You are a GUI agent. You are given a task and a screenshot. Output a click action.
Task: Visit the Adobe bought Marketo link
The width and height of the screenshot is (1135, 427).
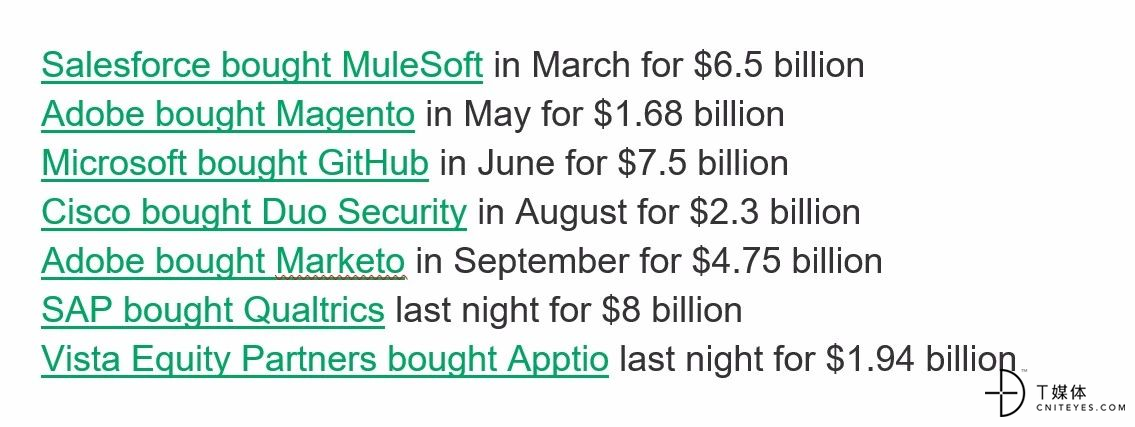(x=223, y=261)
